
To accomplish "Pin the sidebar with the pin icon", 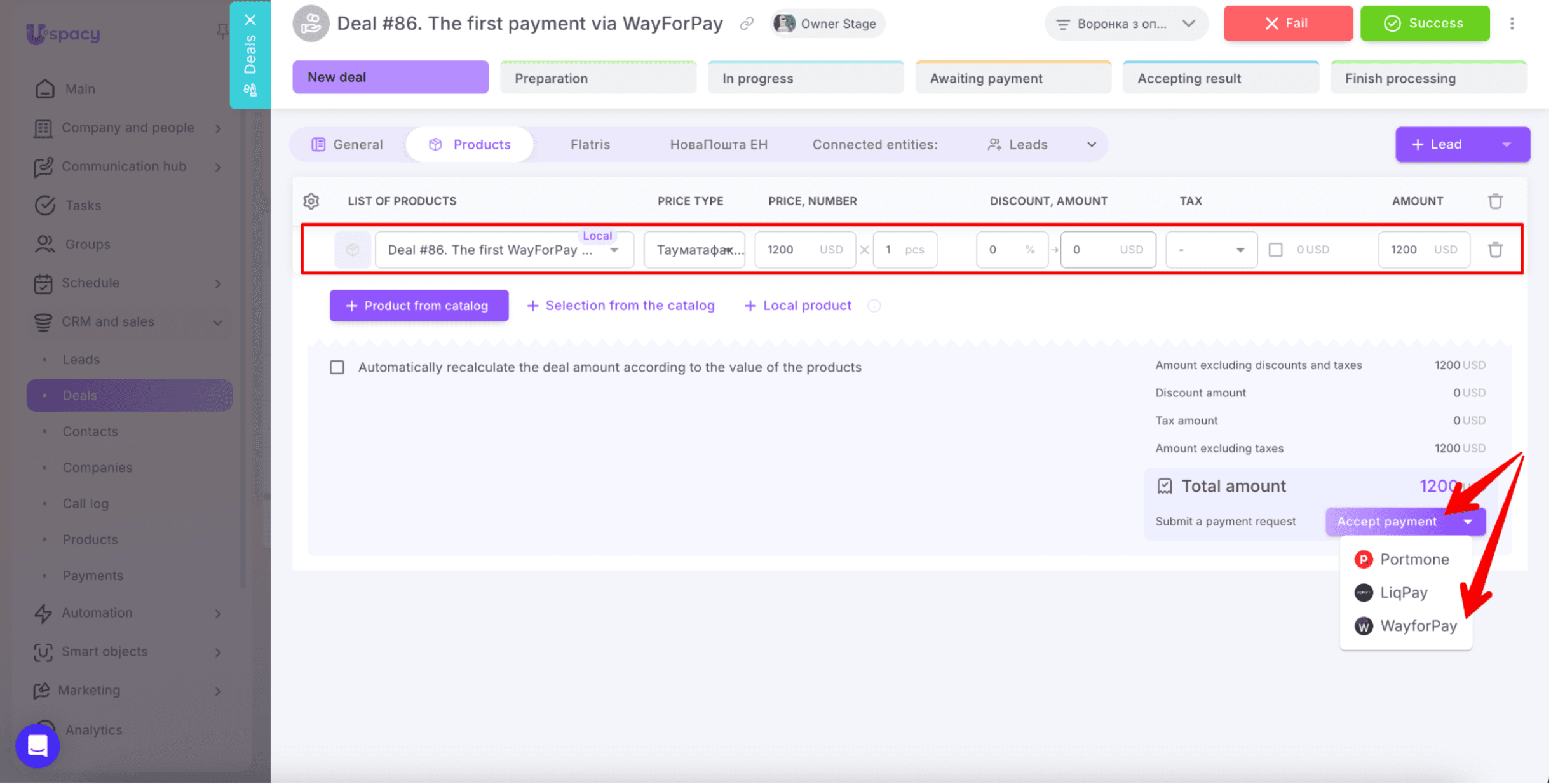I will click(x=222, y=31).
